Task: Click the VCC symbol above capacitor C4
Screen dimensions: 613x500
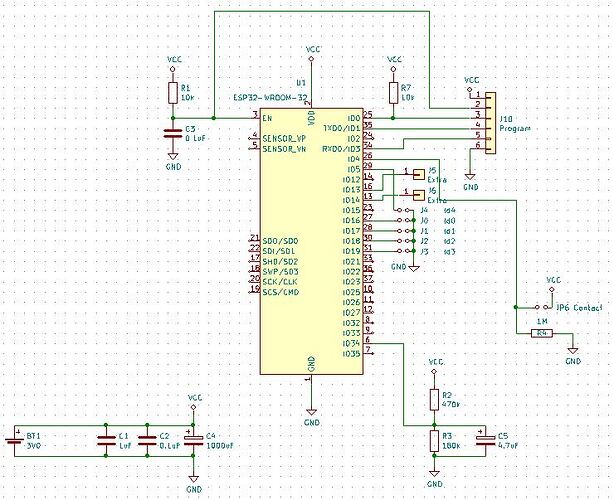Action: click(x=193, y=407)
